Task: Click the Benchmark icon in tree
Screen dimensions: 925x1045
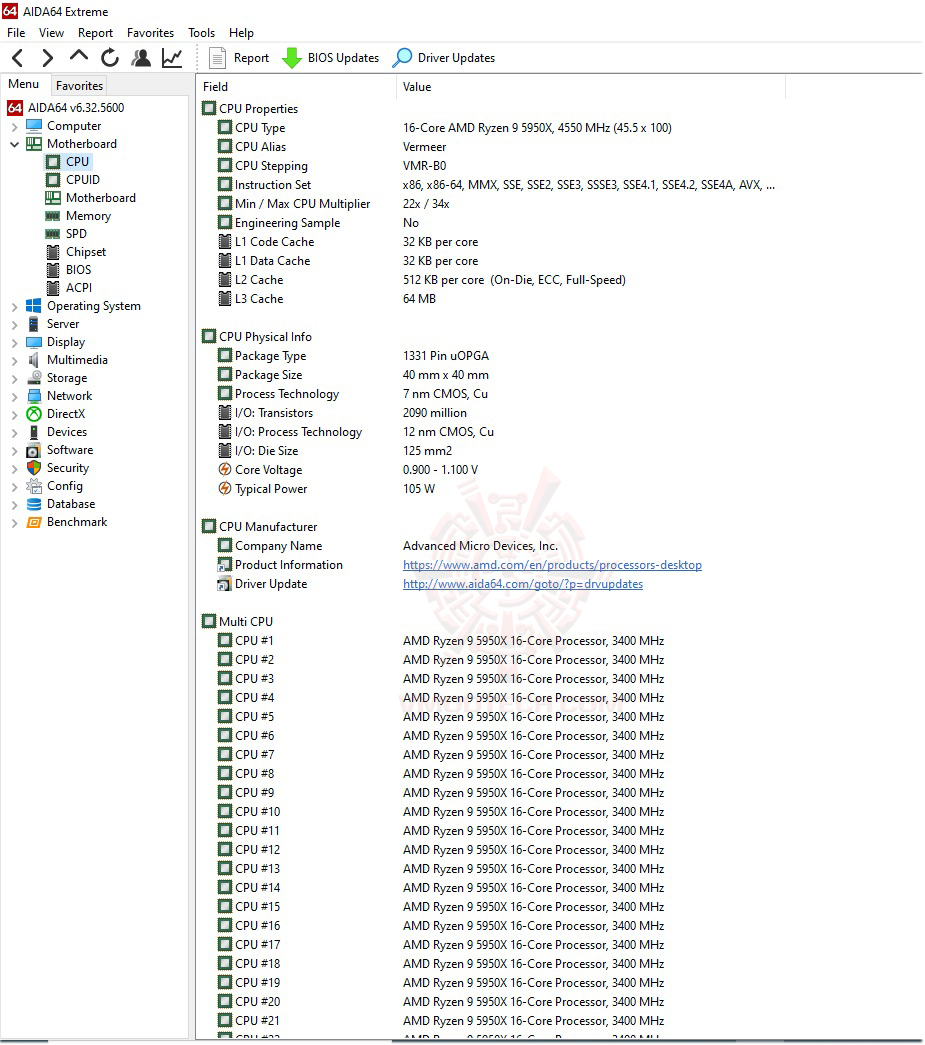Action: click(34, 522)
